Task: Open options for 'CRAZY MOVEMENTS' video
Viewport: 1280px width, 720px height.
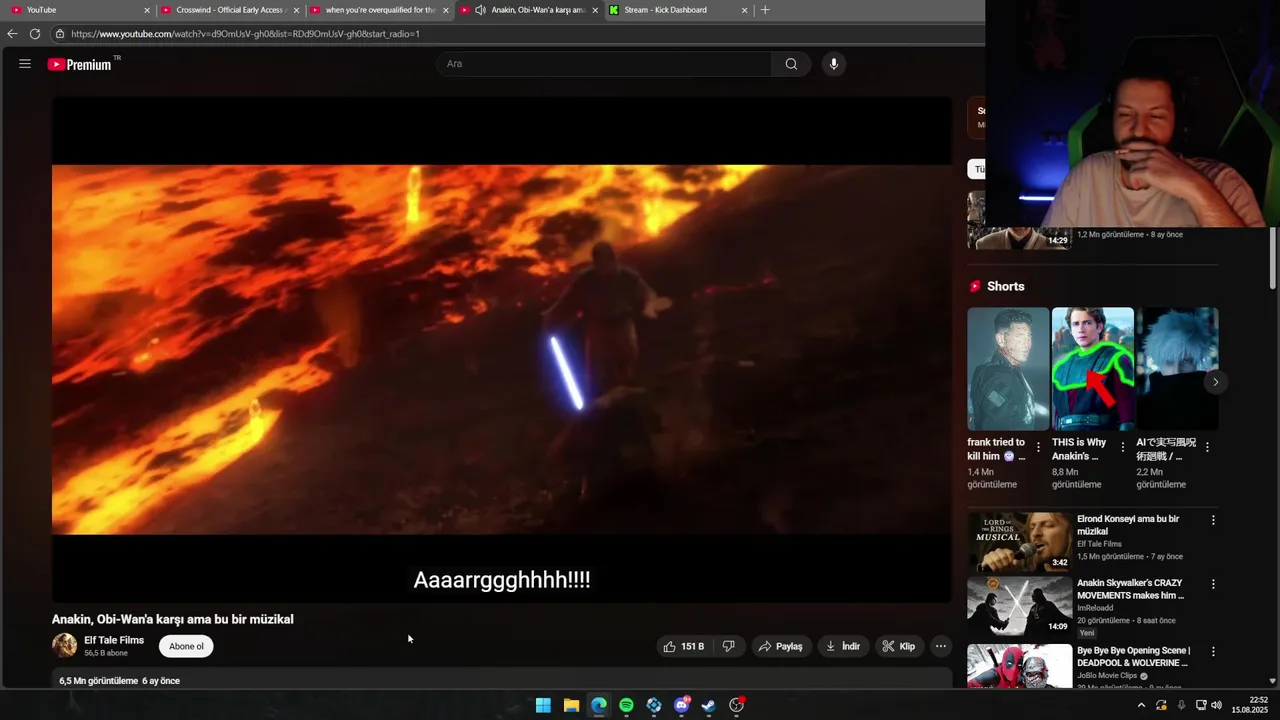Action: pos(1213,584)
